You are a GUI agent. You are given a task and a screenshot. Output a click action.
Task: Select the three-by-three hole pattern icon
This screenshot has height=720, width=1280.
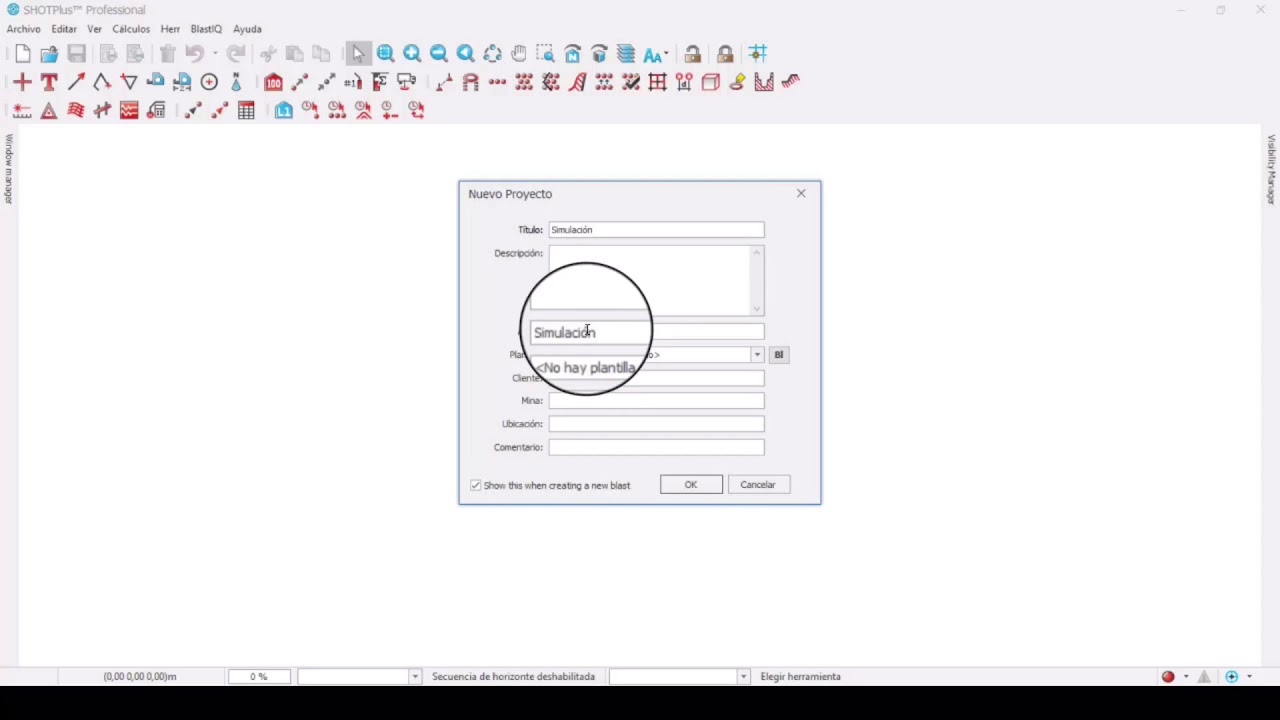[524, 82]
